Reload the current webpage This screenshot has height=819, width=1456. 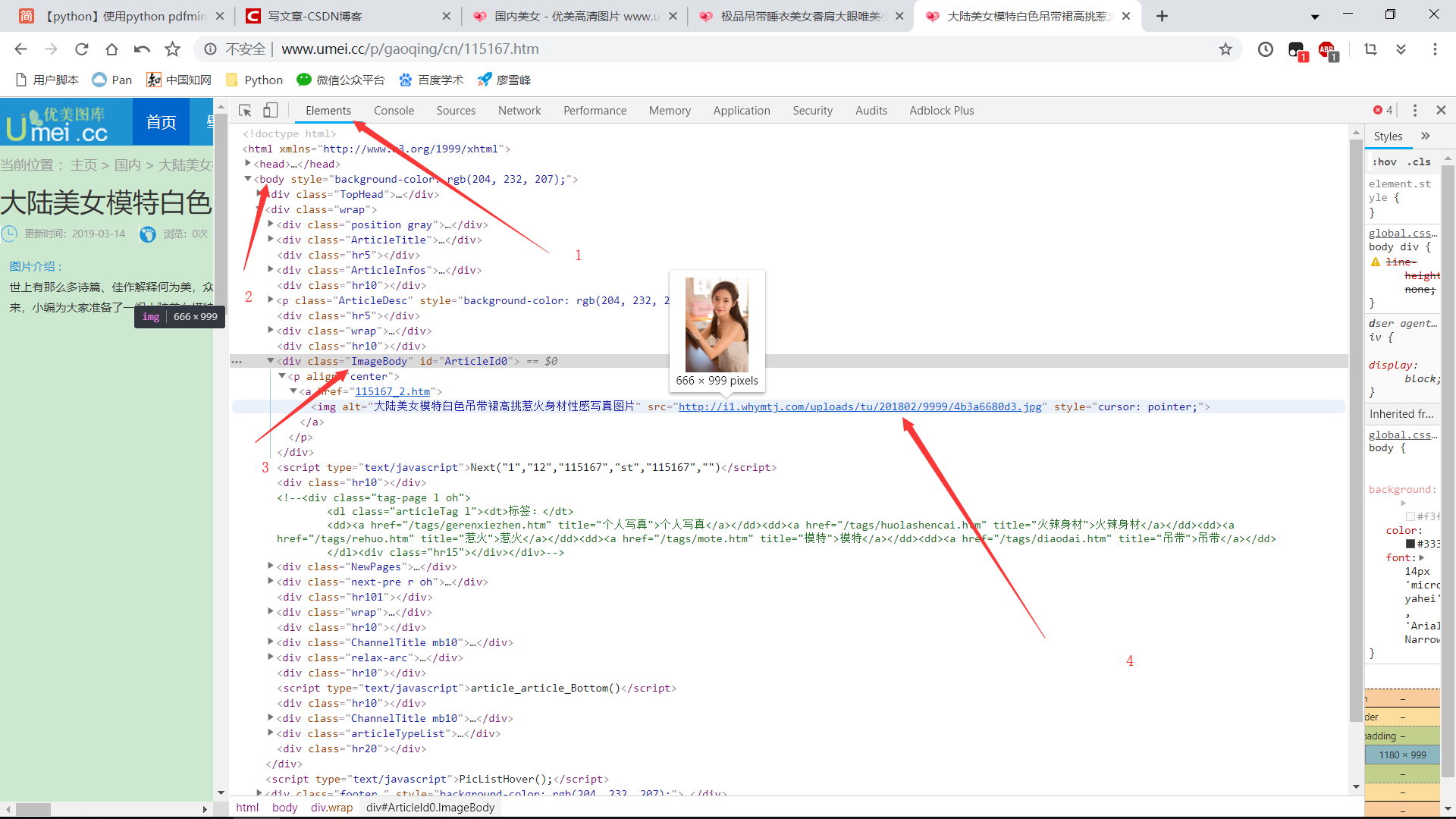pyautogui.click(x=81, y=49)
